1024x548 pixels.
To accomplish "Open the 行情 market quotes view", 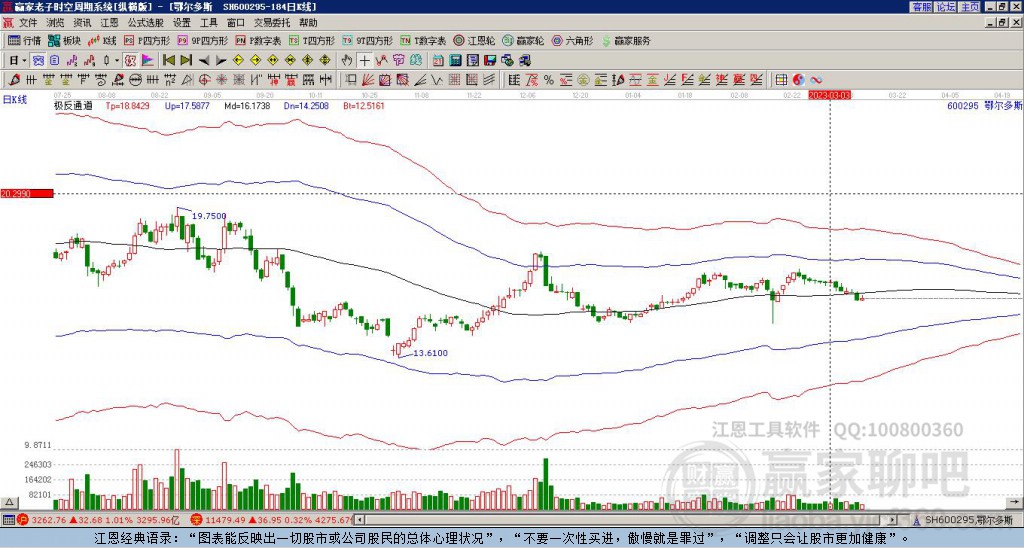I will (24, 41).
